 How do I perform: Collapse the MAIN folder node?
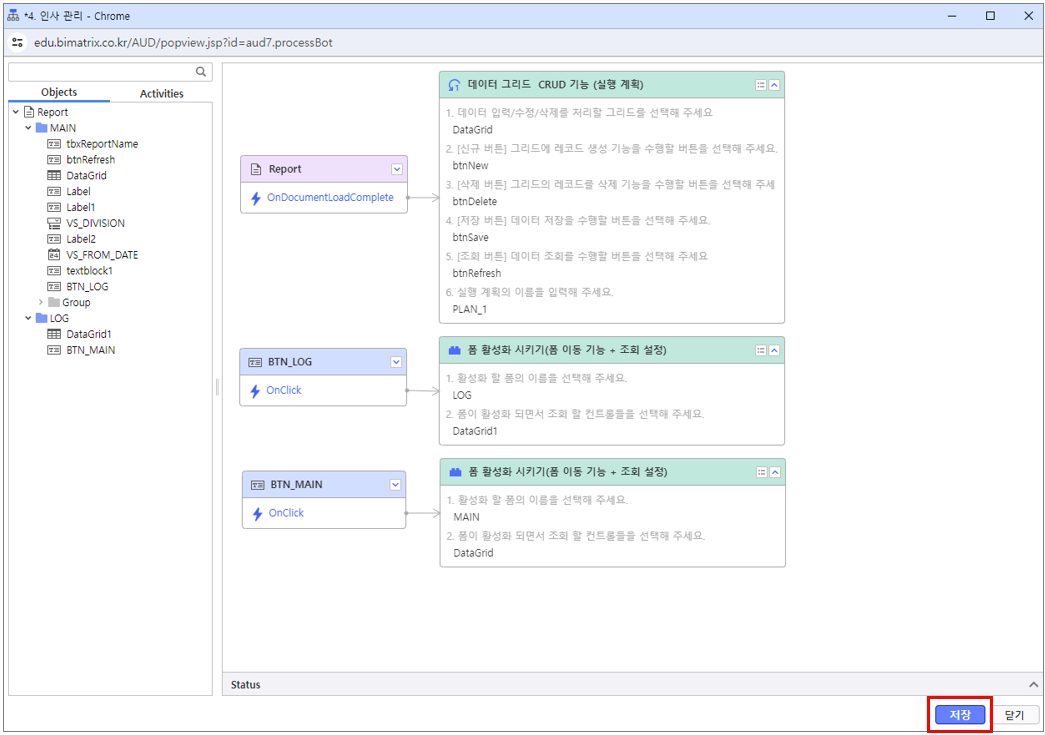tap(28, 128)
